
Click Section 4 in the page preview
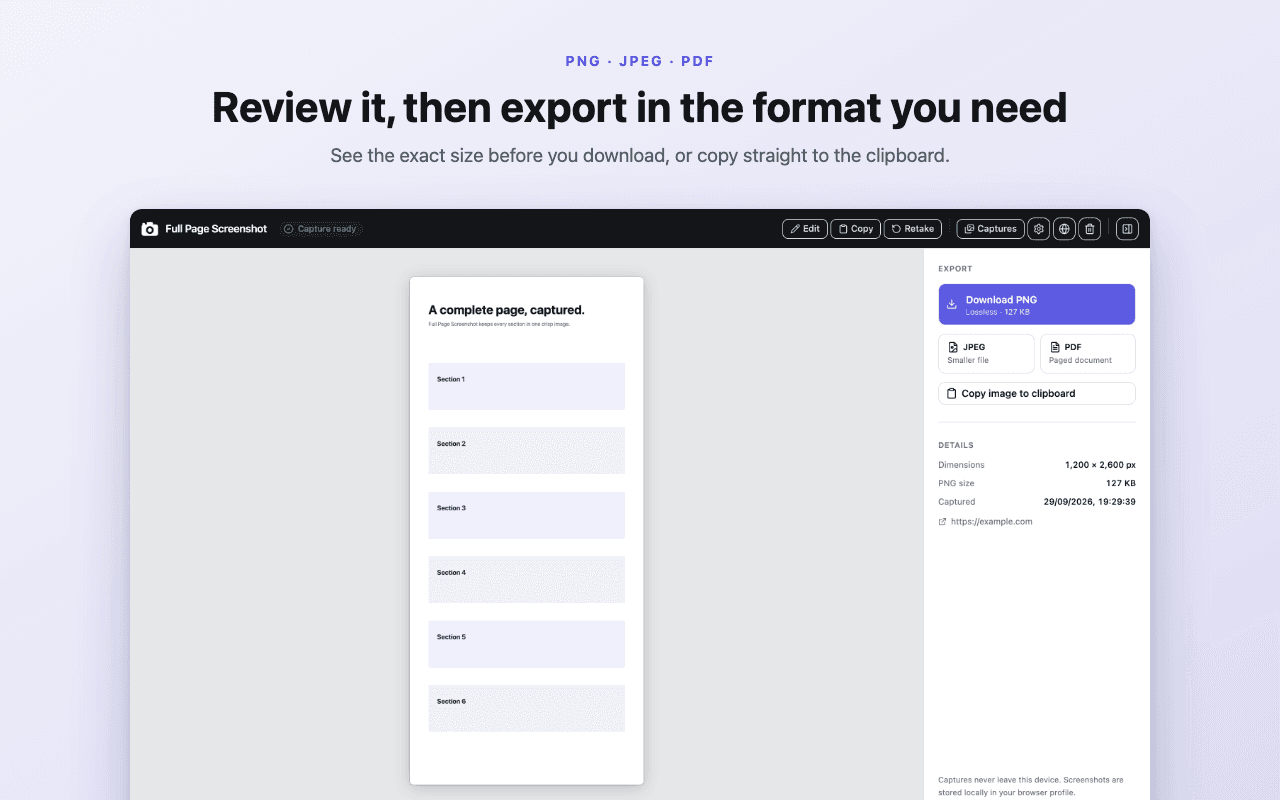point(527,579)
